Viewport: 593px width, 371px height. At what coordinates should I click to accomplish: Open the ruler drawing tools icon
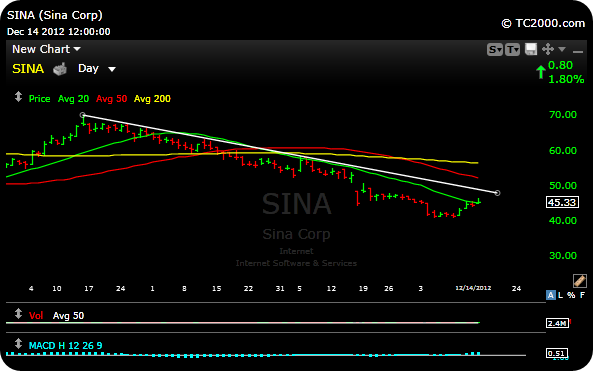pos(579,281)
